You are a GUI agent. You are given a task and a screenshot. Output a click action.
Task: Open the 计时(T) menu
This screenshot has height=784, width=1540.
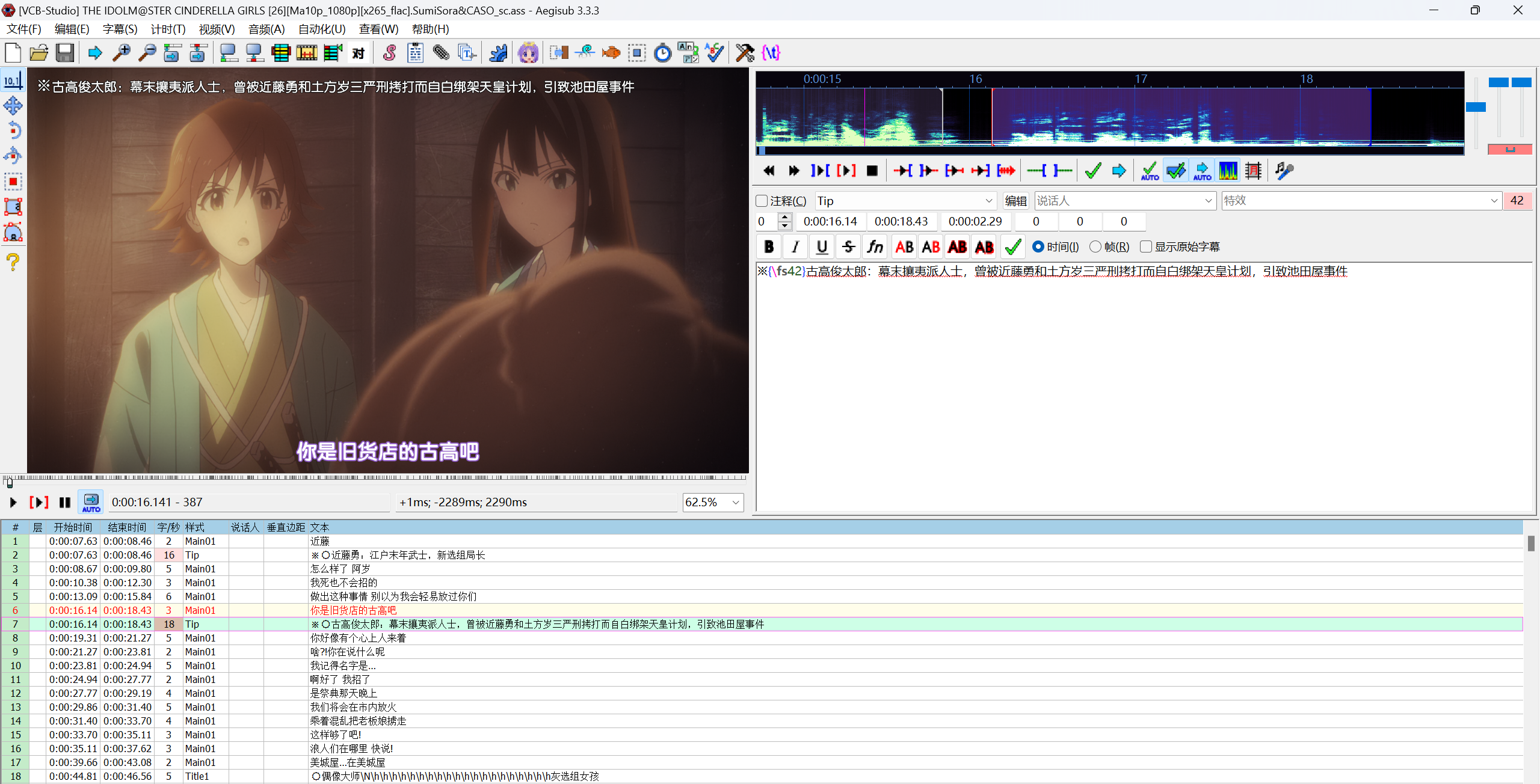[168, 29]
